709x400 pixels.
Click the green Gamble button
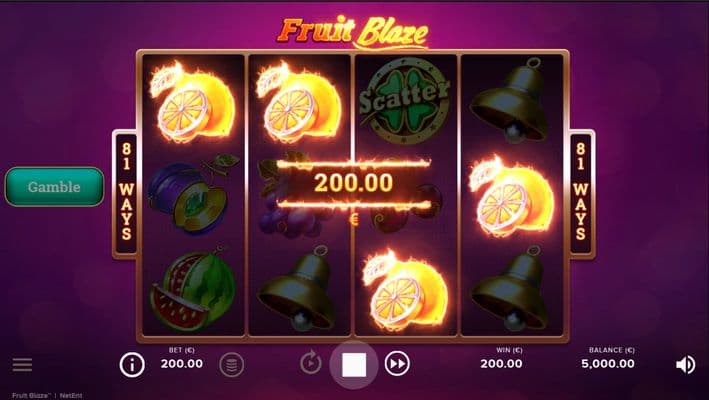pos(54,187)
